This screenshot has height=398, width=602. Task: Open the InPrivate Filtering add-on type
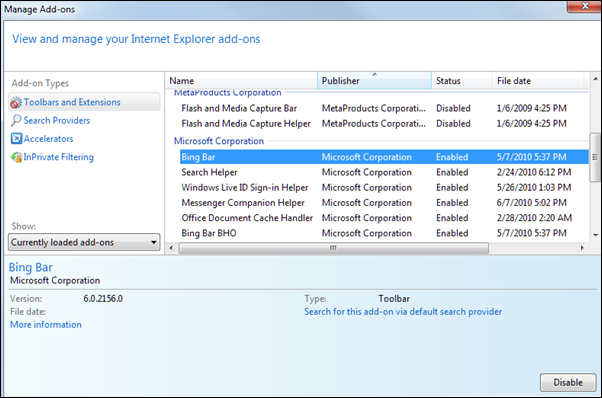click(58, 157)
